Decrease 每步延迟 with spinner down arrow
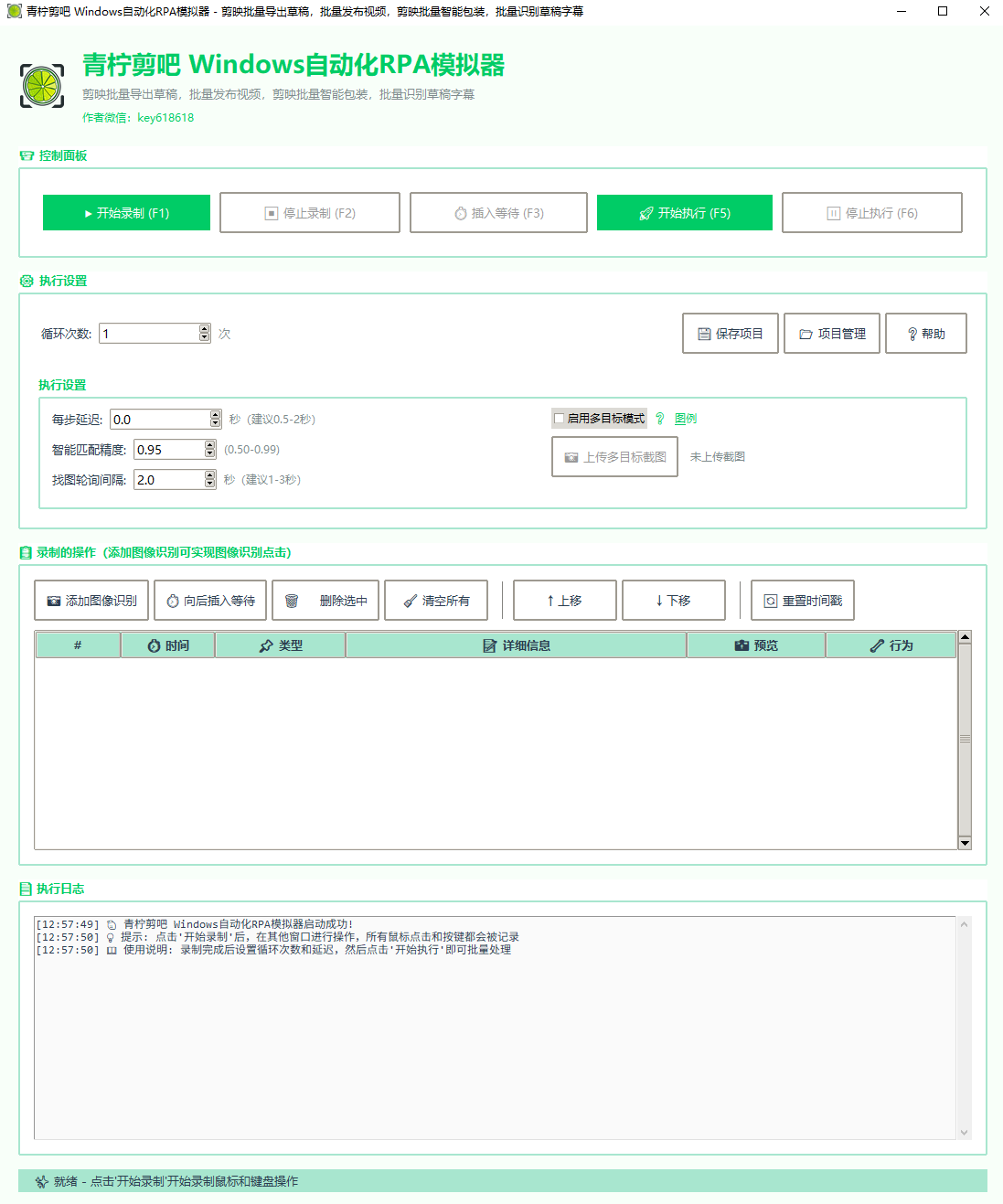The image size is (1003, 1204). tap(216, 424)
